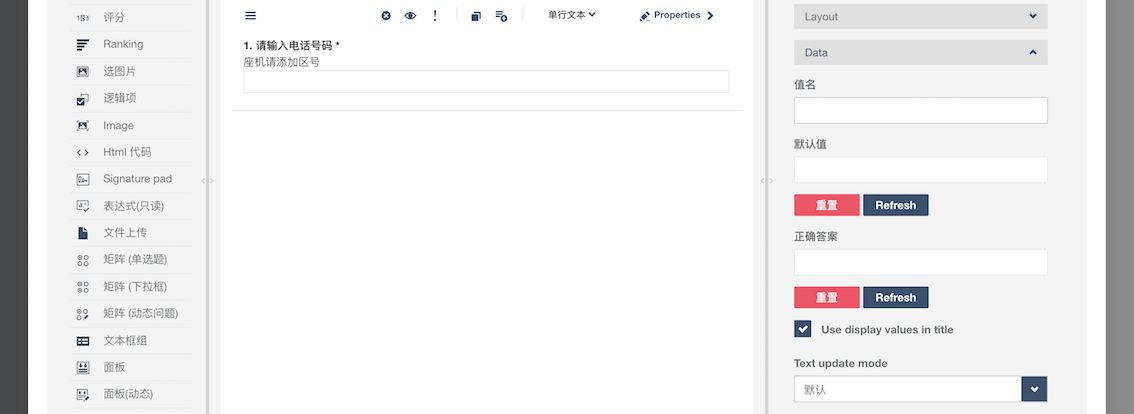
Task: Click the phone number answer input field
Action: click(x=486, y=82)
